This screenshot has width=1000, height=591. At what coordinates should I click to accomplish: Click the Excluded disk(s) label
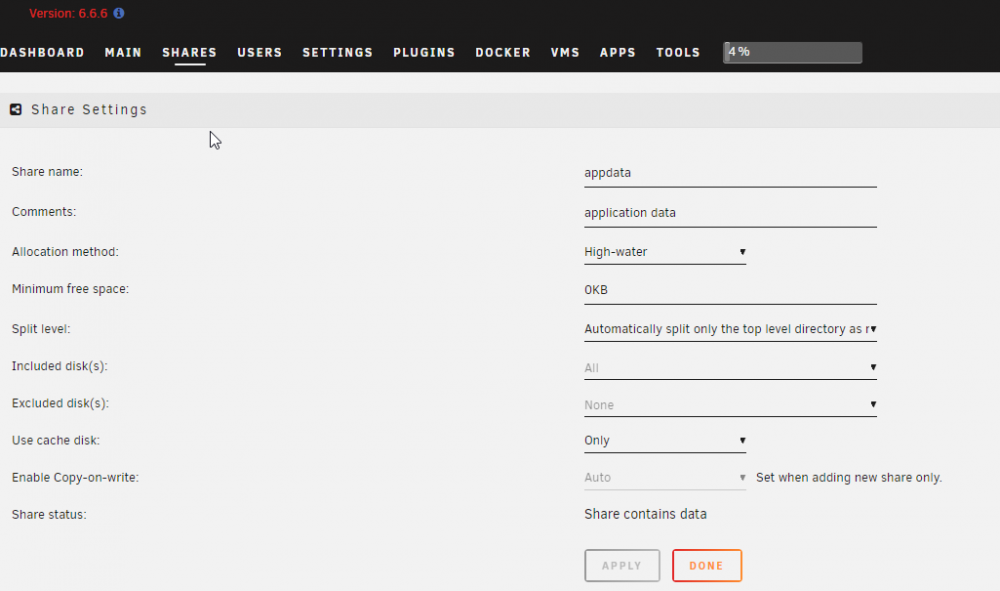pos(60,404)
